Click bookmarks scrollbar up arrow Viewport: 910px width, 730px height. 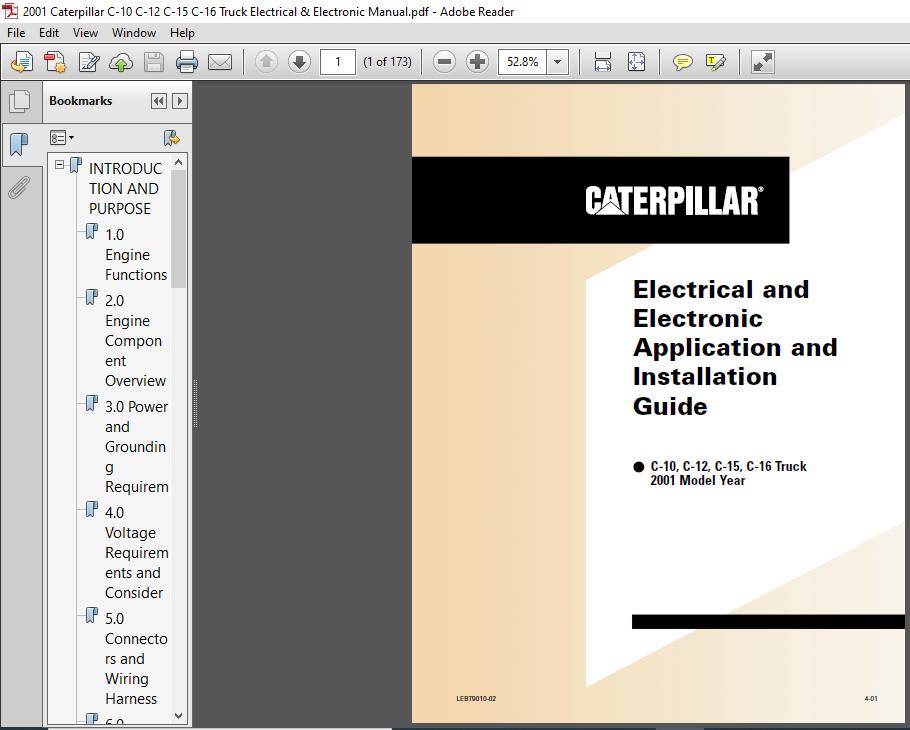[x=178, y=162]
